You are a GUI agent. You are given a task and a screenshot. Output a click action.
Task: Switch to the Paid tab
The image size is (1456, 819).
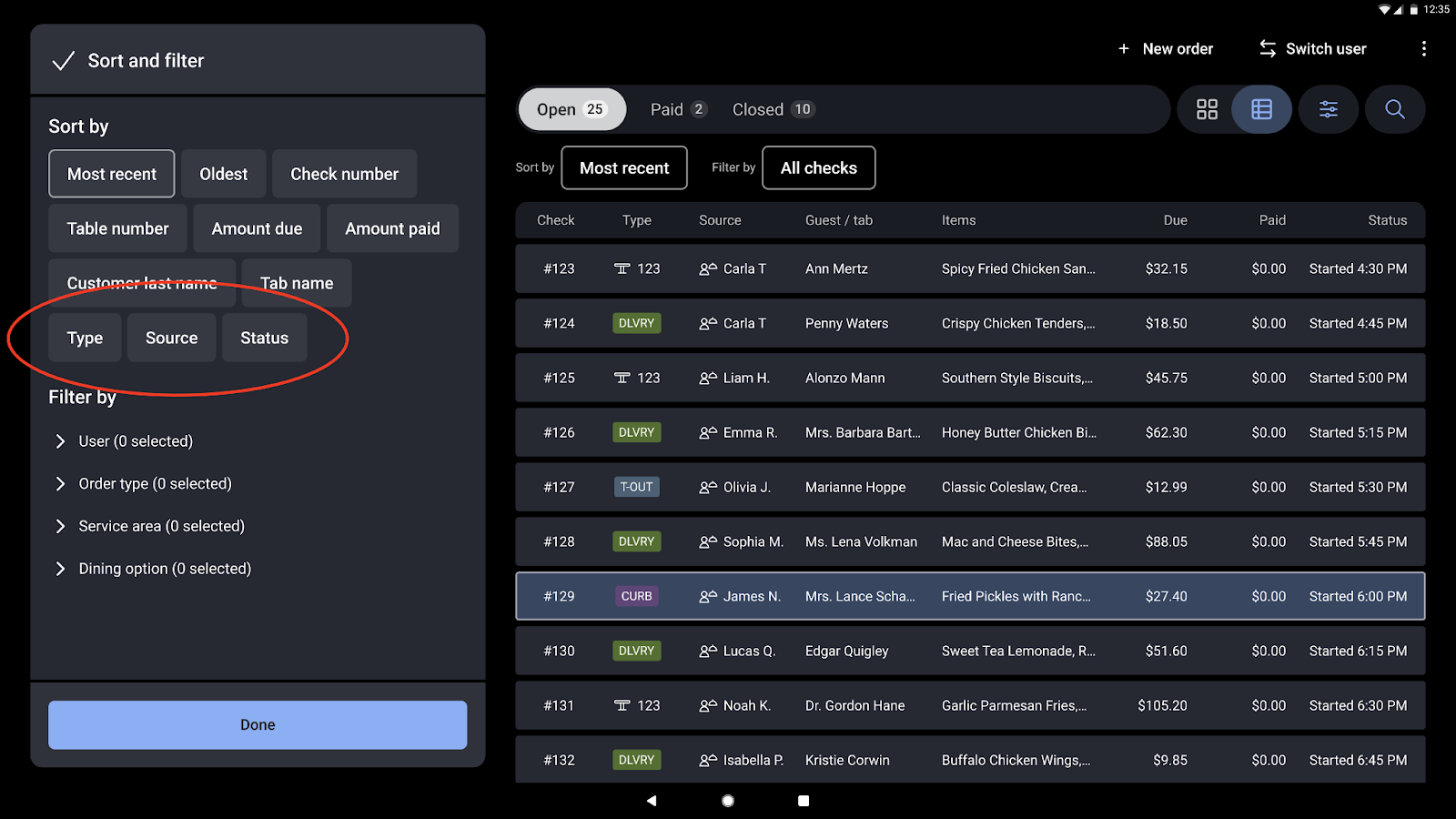(x=677, y=109)
